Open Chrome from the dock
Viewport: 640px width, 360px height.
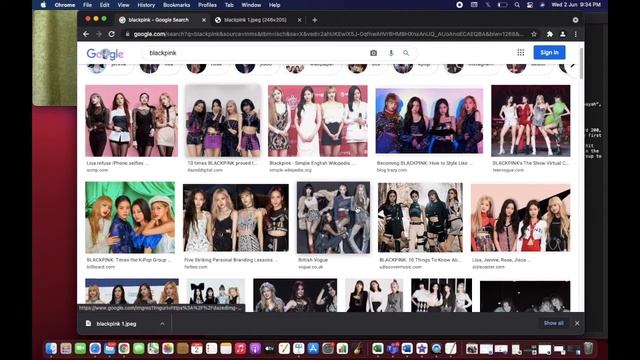pyautogui.click(x=124, y=348)
